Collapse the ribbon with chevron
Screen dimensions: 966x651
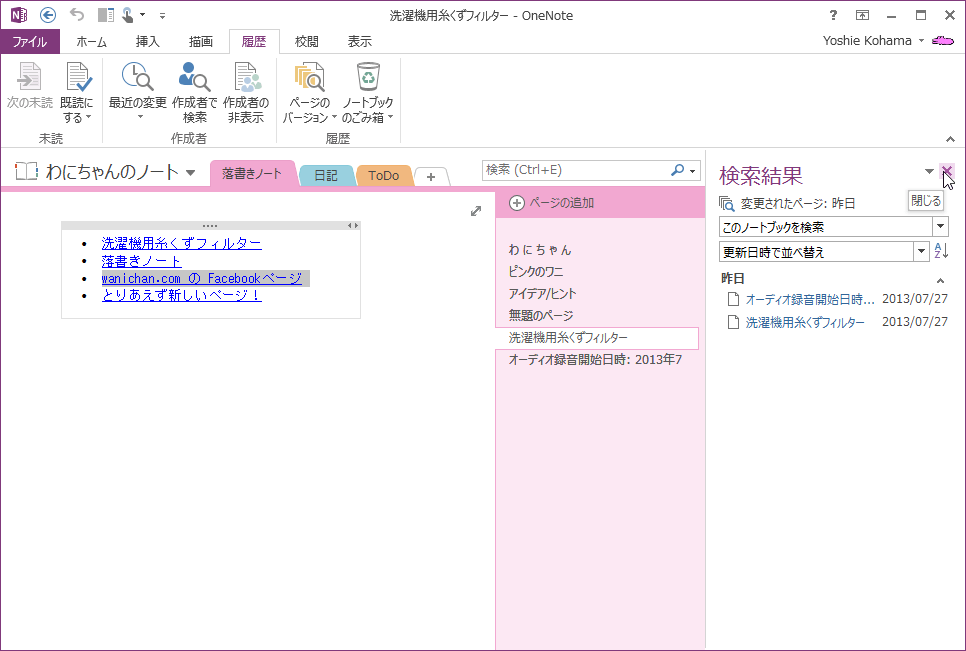click(x=951, y=139)
